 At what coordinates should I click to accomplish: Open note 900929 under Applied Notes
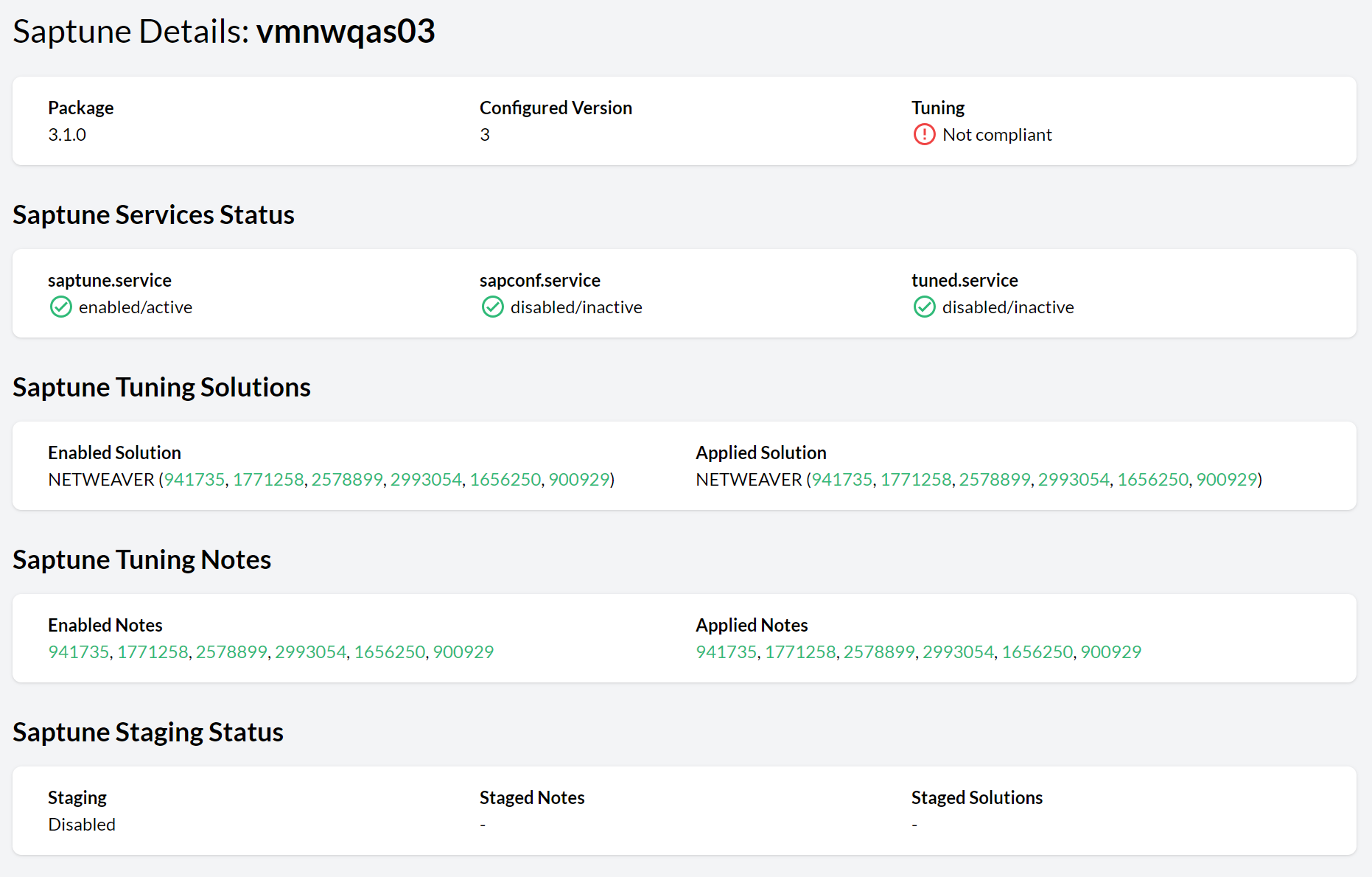click(x=1110, y=651)
